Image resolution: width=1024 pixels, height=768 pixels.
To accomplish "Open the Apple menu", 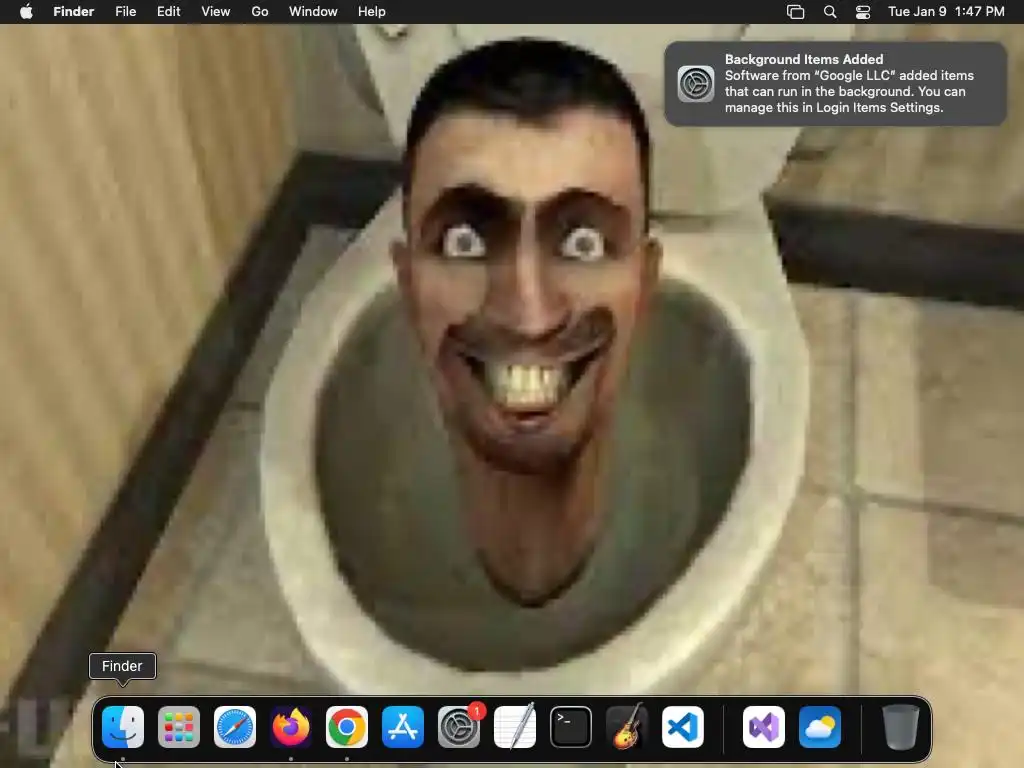I will tap(26, 12).
